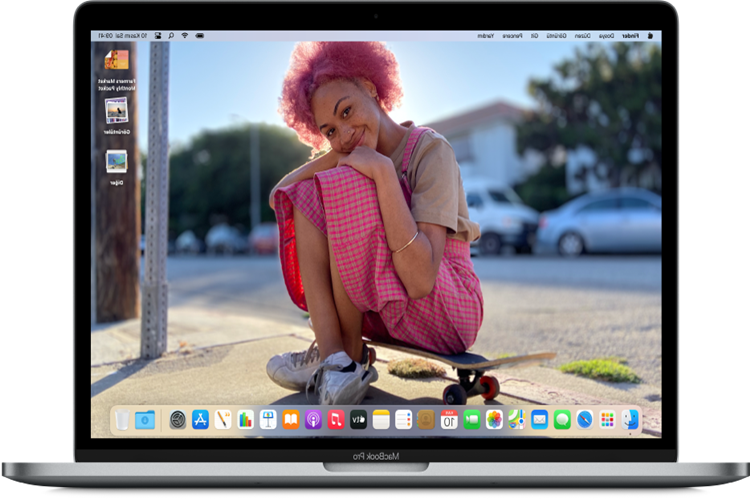Open Mail from the Dock

(x=540, y=420)
